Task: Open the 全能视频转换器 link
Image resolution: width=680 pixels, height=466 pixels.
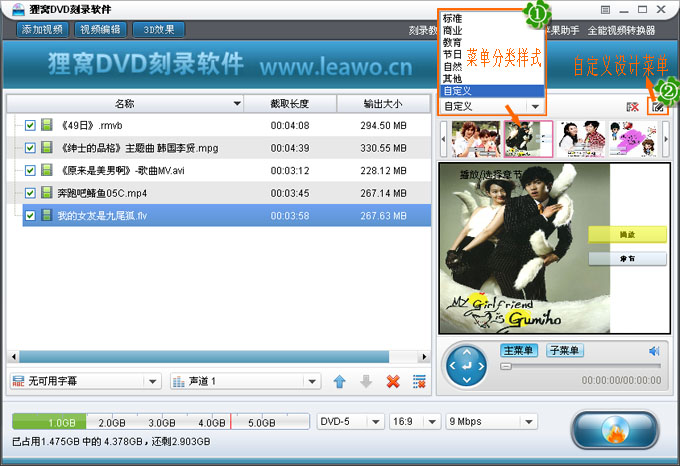Action: [x=621, y=30]
